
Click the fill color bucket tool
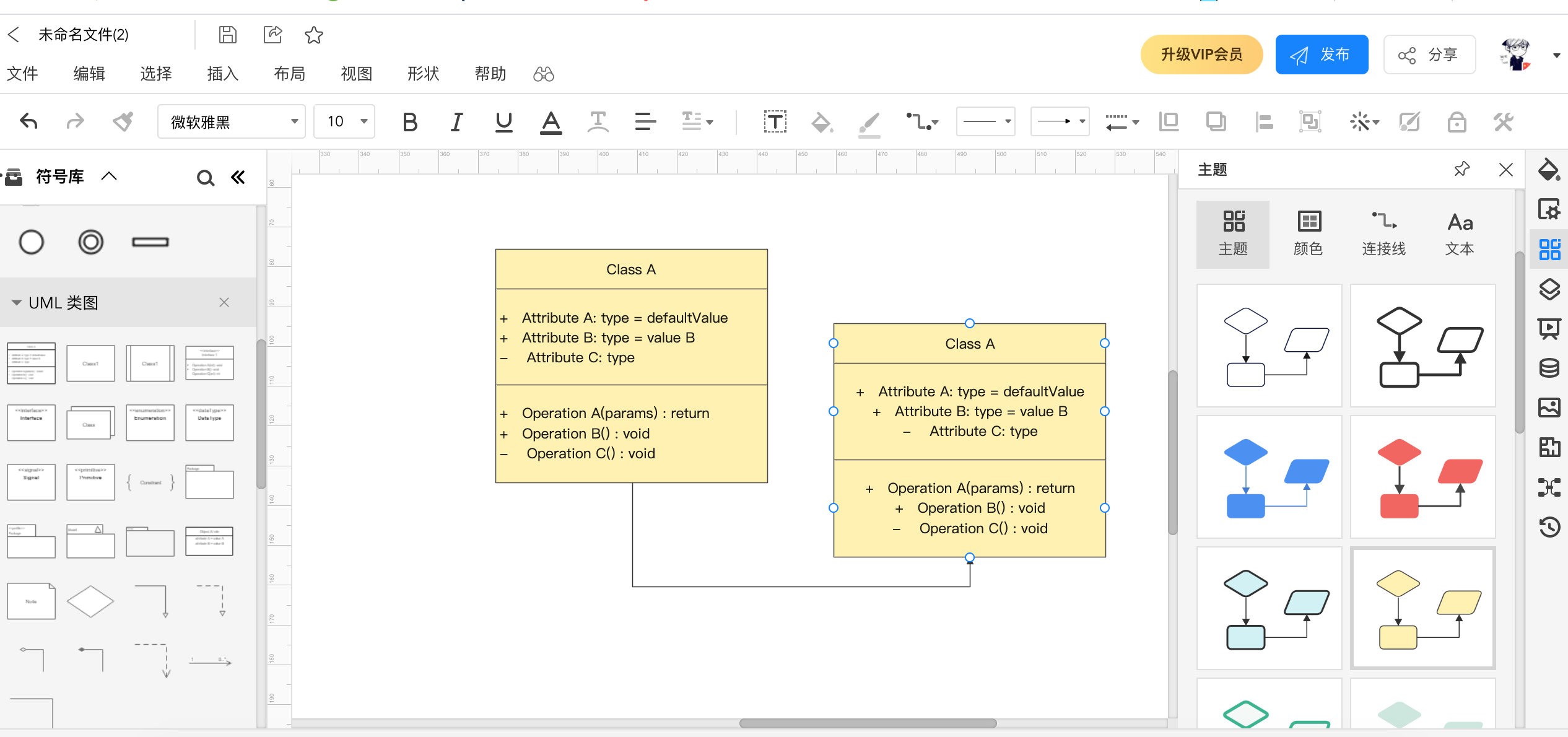821,122
